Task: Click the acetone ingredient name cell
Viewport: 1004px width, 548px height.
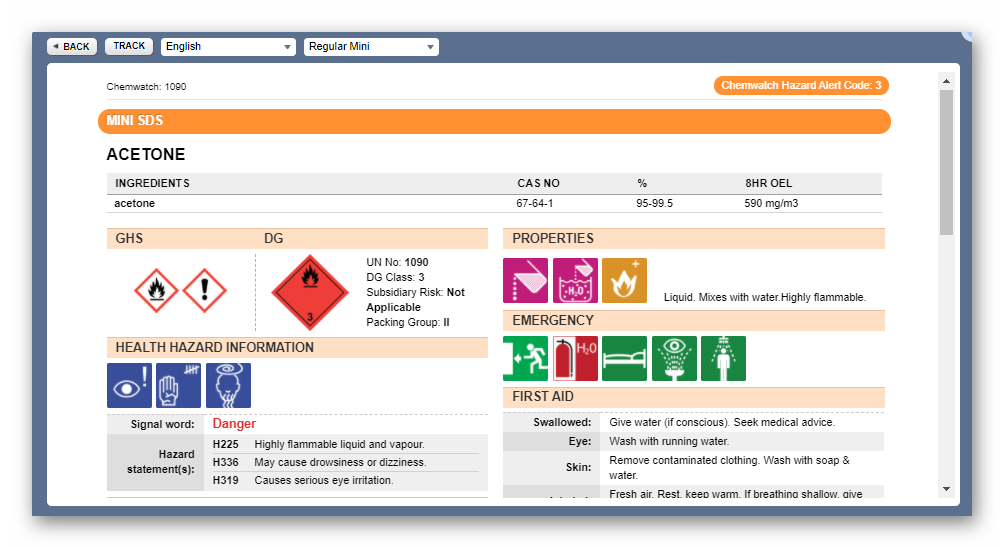Action: (134, 204)
